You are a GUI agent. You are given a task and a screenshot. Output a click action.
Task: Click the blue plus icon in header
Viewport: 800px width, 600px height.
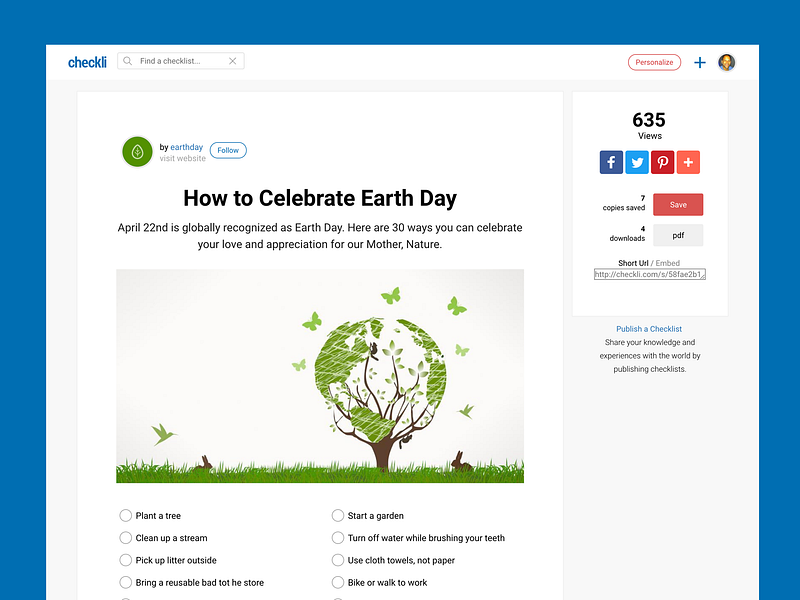[x=700, y=62]
